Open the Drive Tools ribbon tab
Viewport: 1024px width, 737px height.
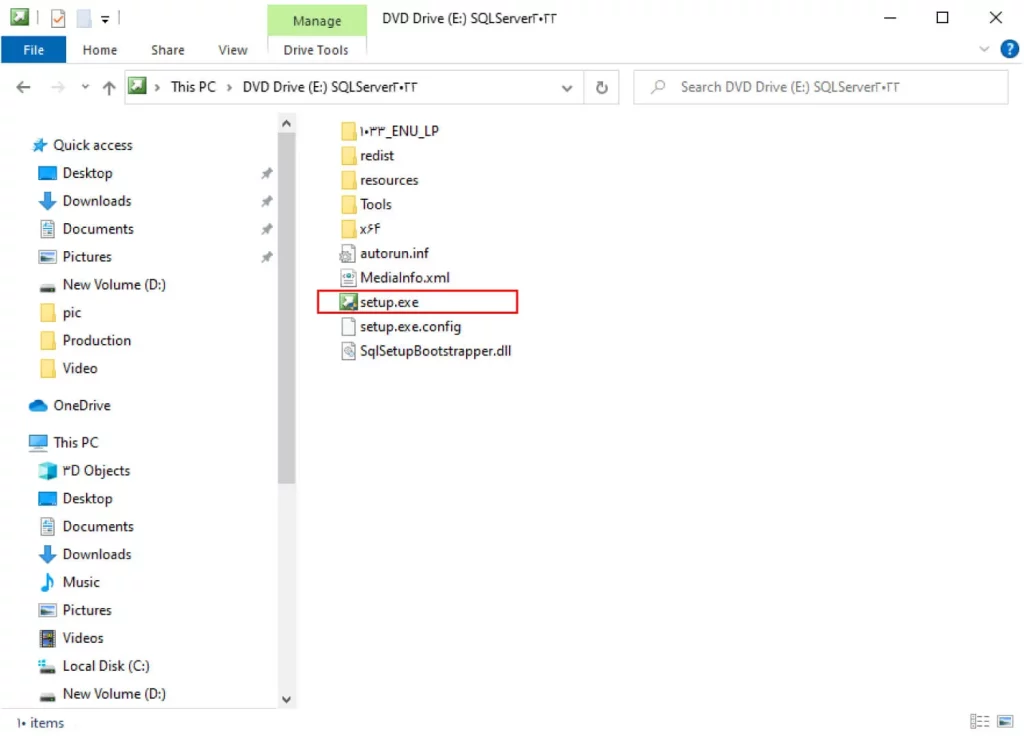[x=317, y=49]
